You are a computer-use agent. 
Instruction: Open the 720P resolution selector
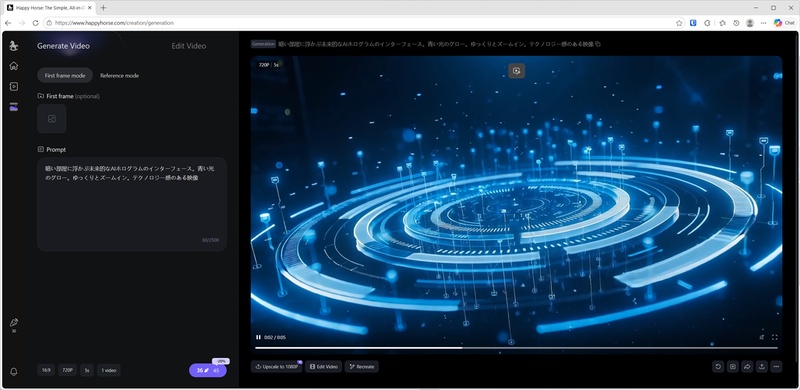point(67,370)
